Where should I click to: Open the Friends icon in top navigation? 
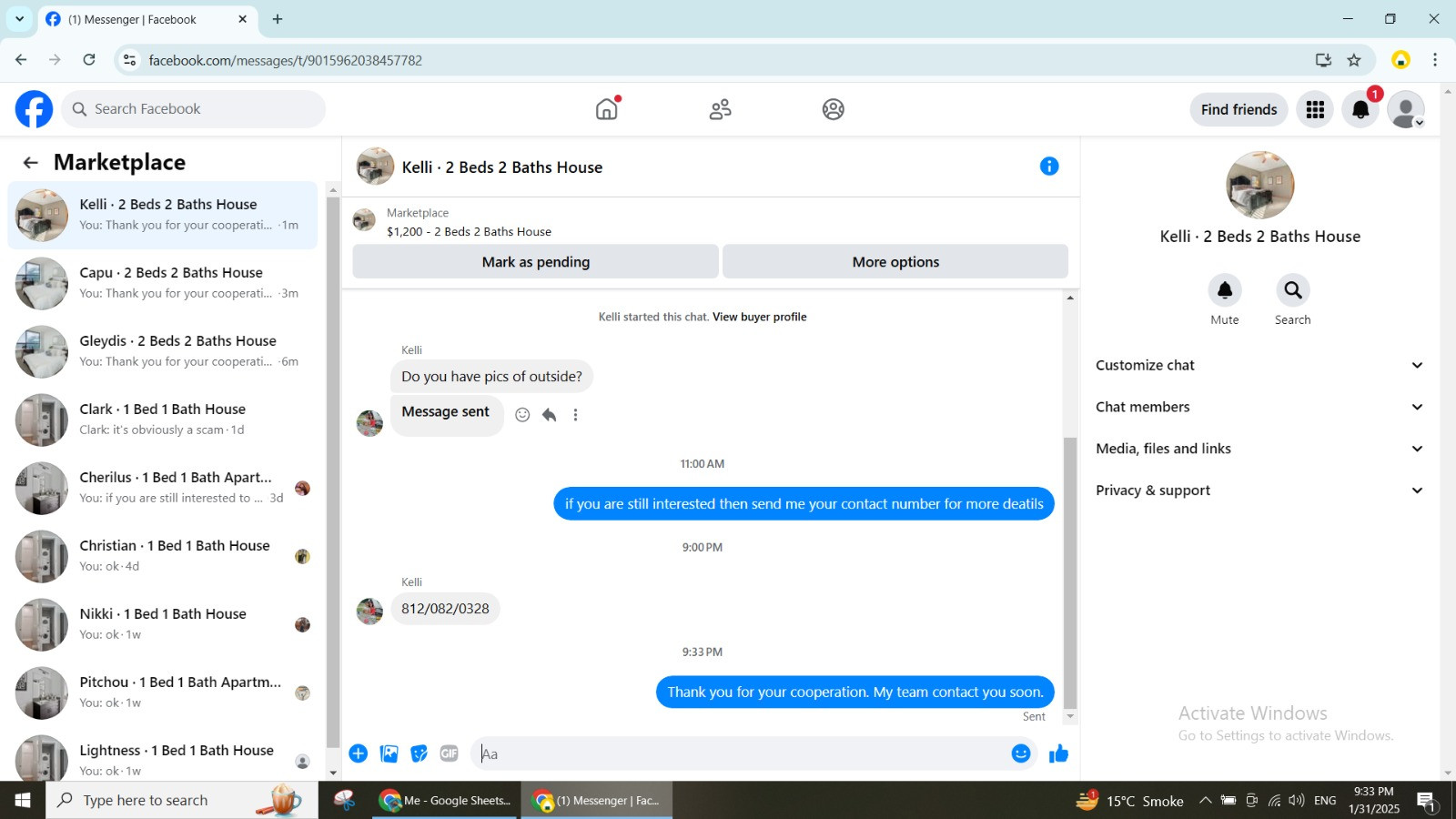coord(720,109)
